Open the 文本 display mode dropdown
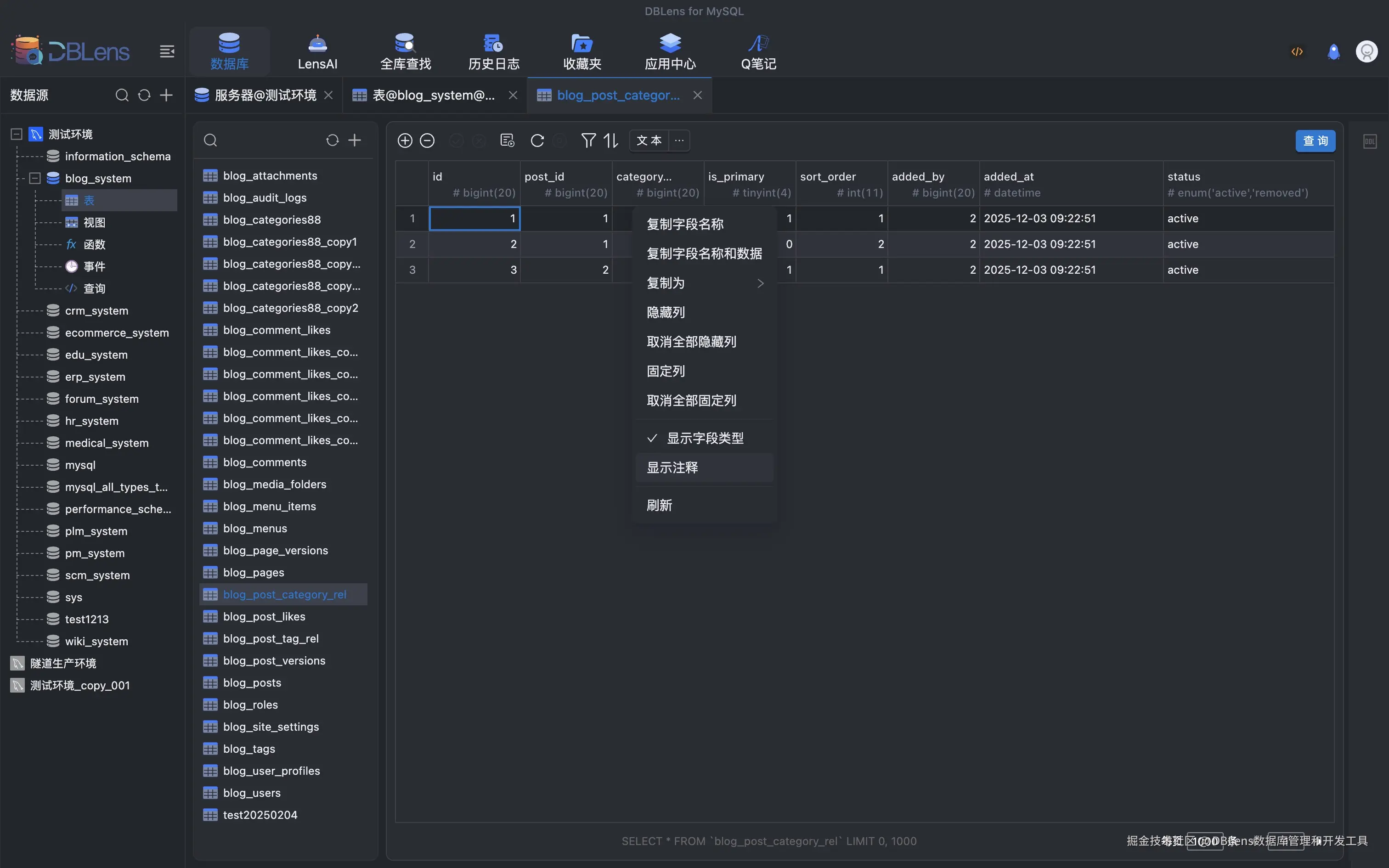Viewport: 1389px width, 868px height. pyautogui.click(x=648, y=140)
